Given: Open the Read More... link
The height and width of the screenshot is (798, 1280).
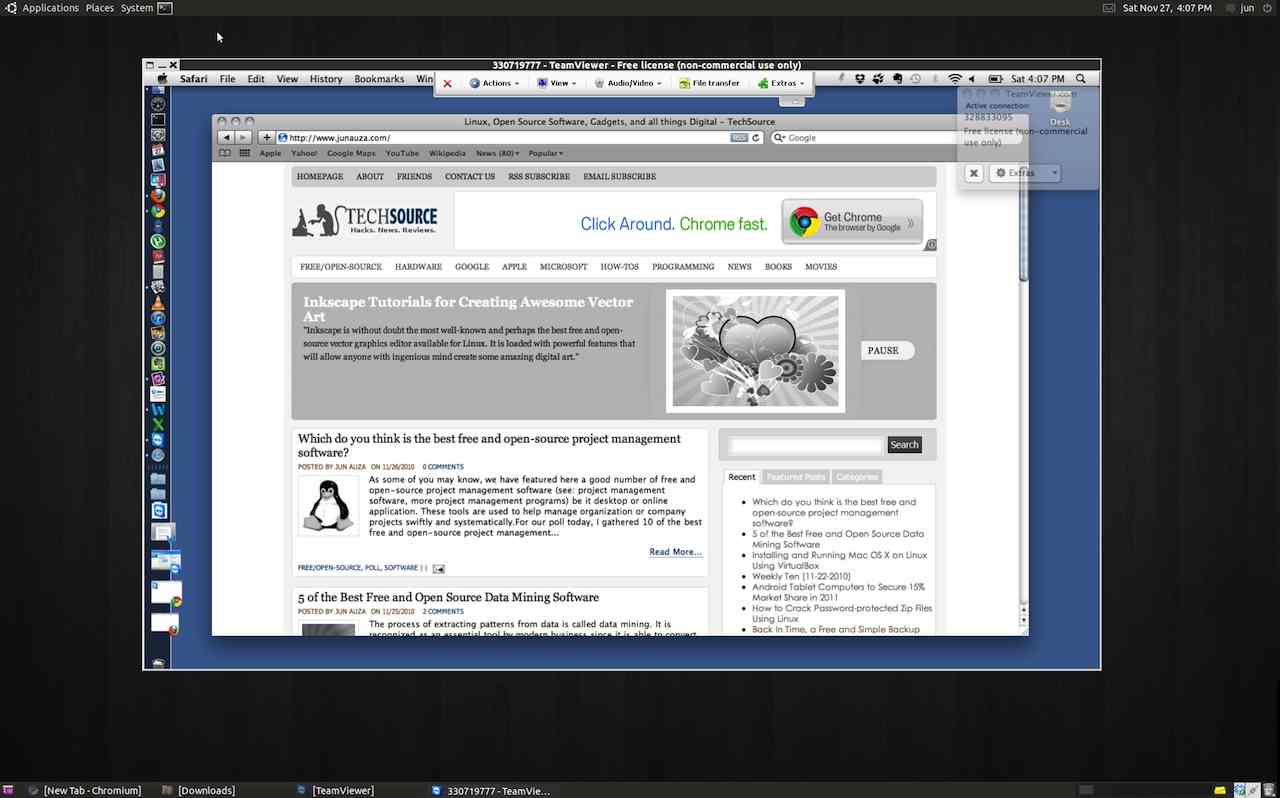Looking at the screenshot, I should coord(675,552).
